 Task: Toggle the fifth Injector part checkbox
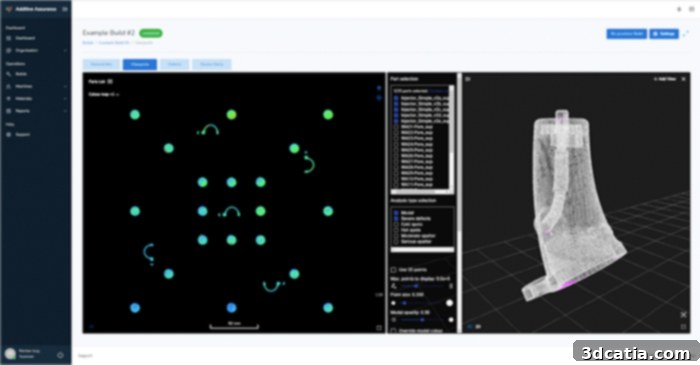396,121
